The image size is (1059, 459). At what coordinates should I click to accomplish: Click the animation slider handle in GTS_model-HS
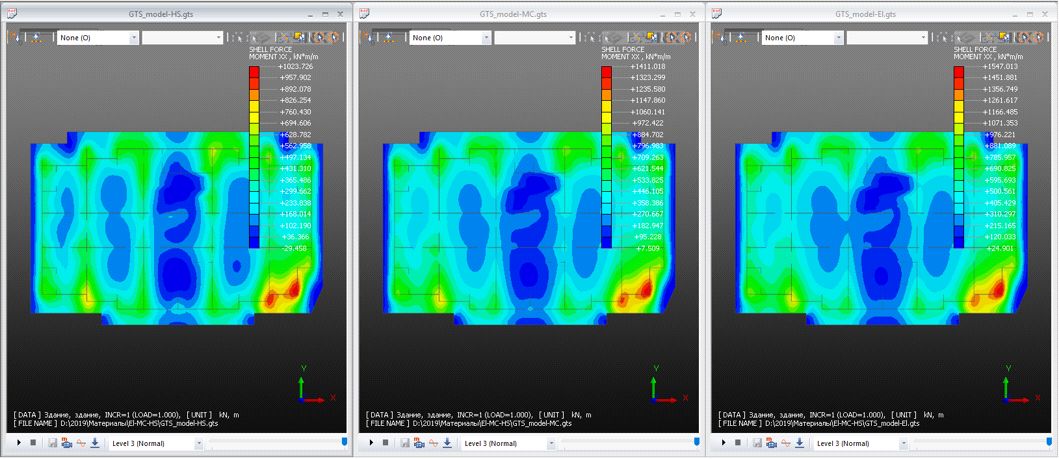(346, 441)
